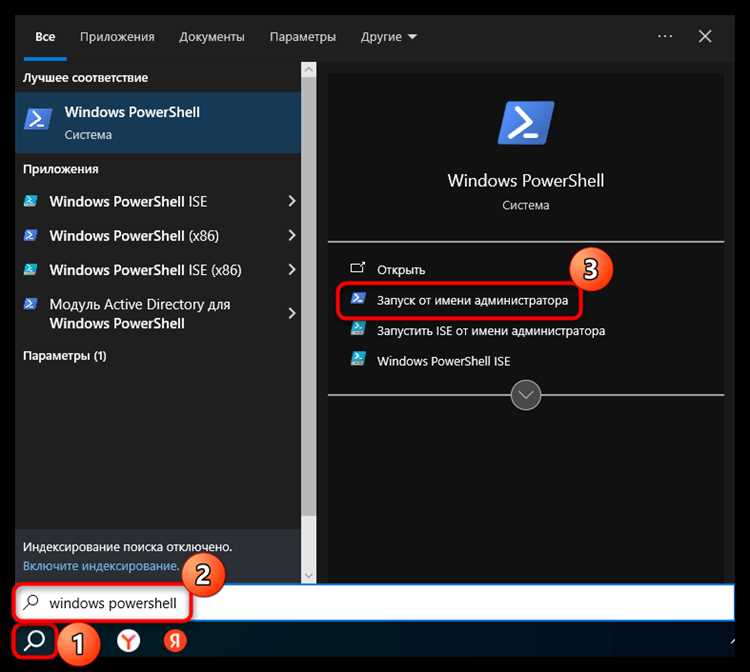
Task: Select the Windows PowerShell ISE action
Action: pos(430,361)
